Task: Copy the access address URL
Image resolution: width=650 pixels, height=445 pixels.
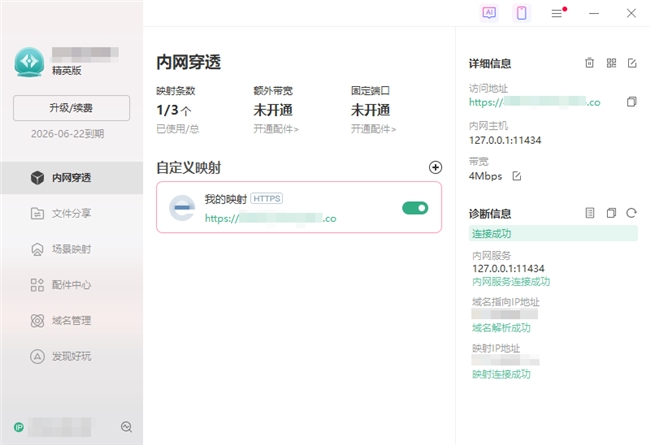Action: 631,102
